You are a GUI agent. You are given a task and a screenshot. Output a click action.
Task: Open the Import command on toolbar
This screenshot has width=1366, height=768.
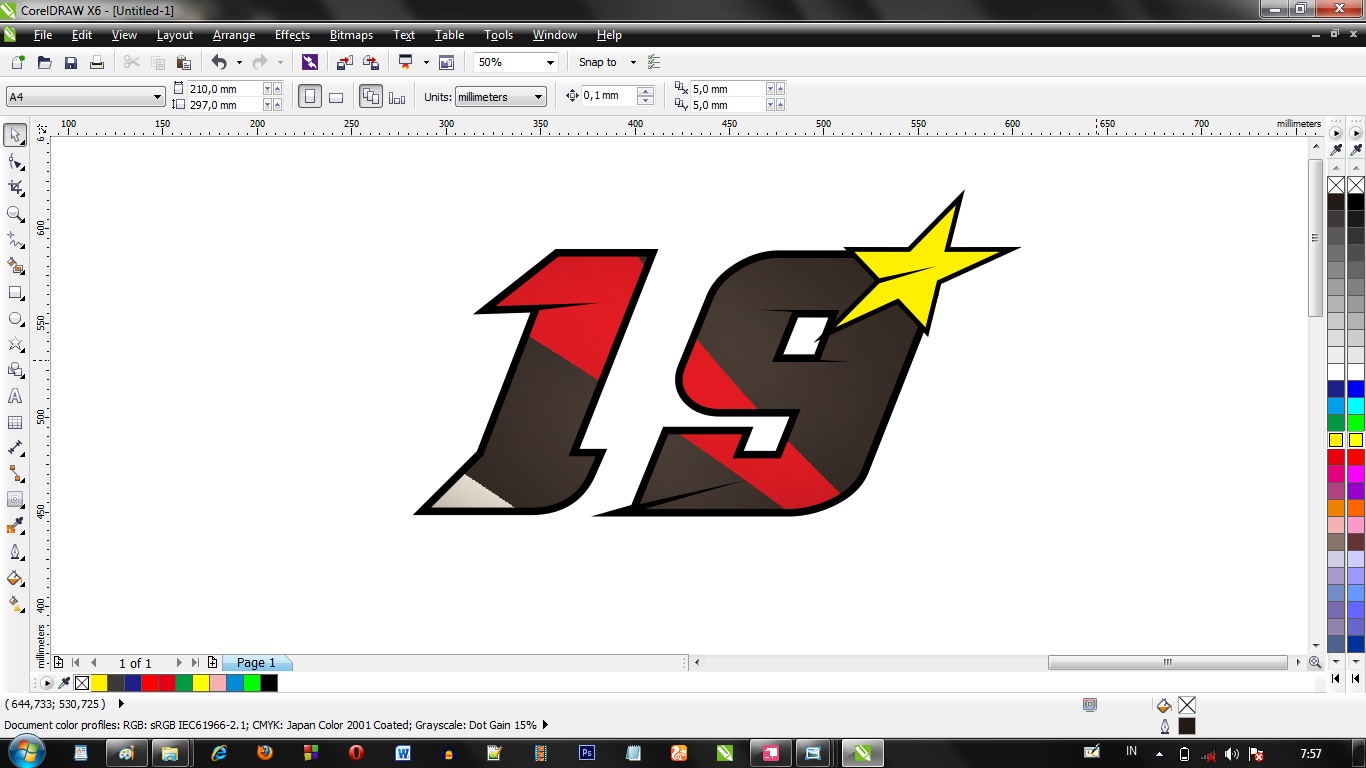(345, 62)
